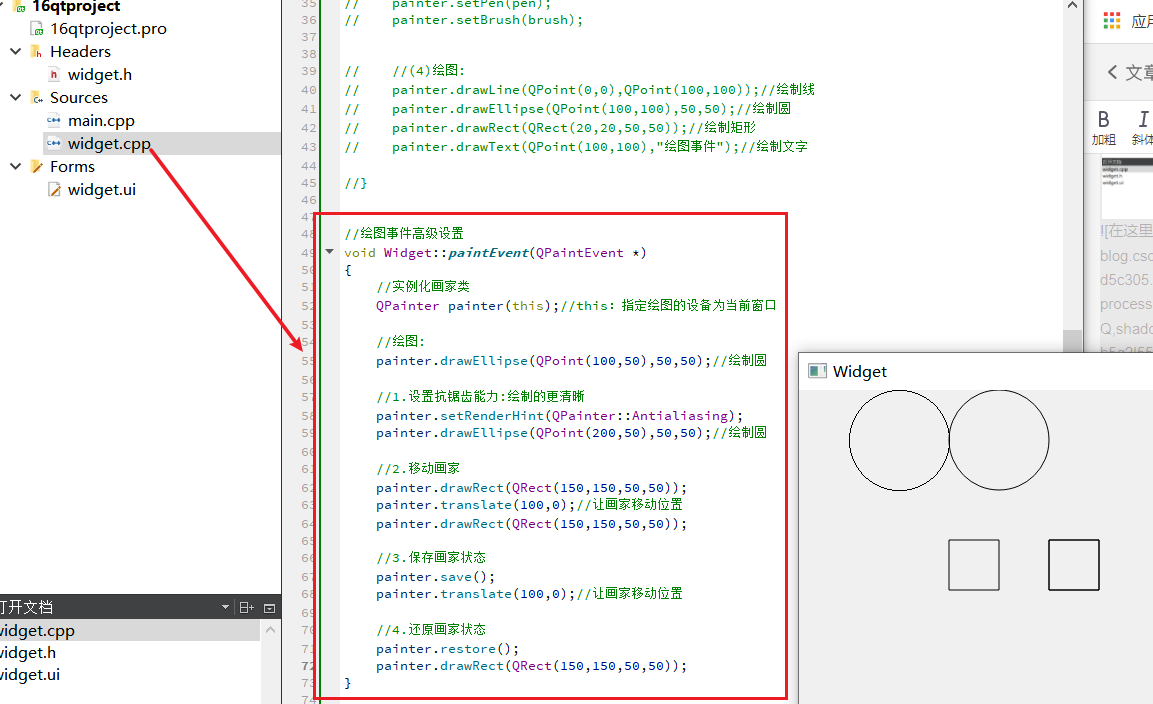Toggle 斜体 italic formatting in the side panel
Screen dimensions: 1153x704
click(x=1141, y=122)
